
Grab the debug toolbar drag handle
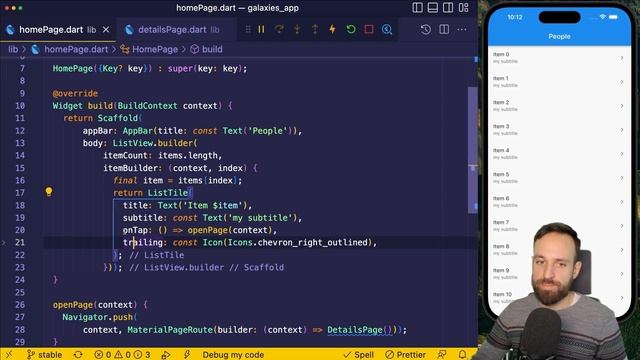(248, 29)
